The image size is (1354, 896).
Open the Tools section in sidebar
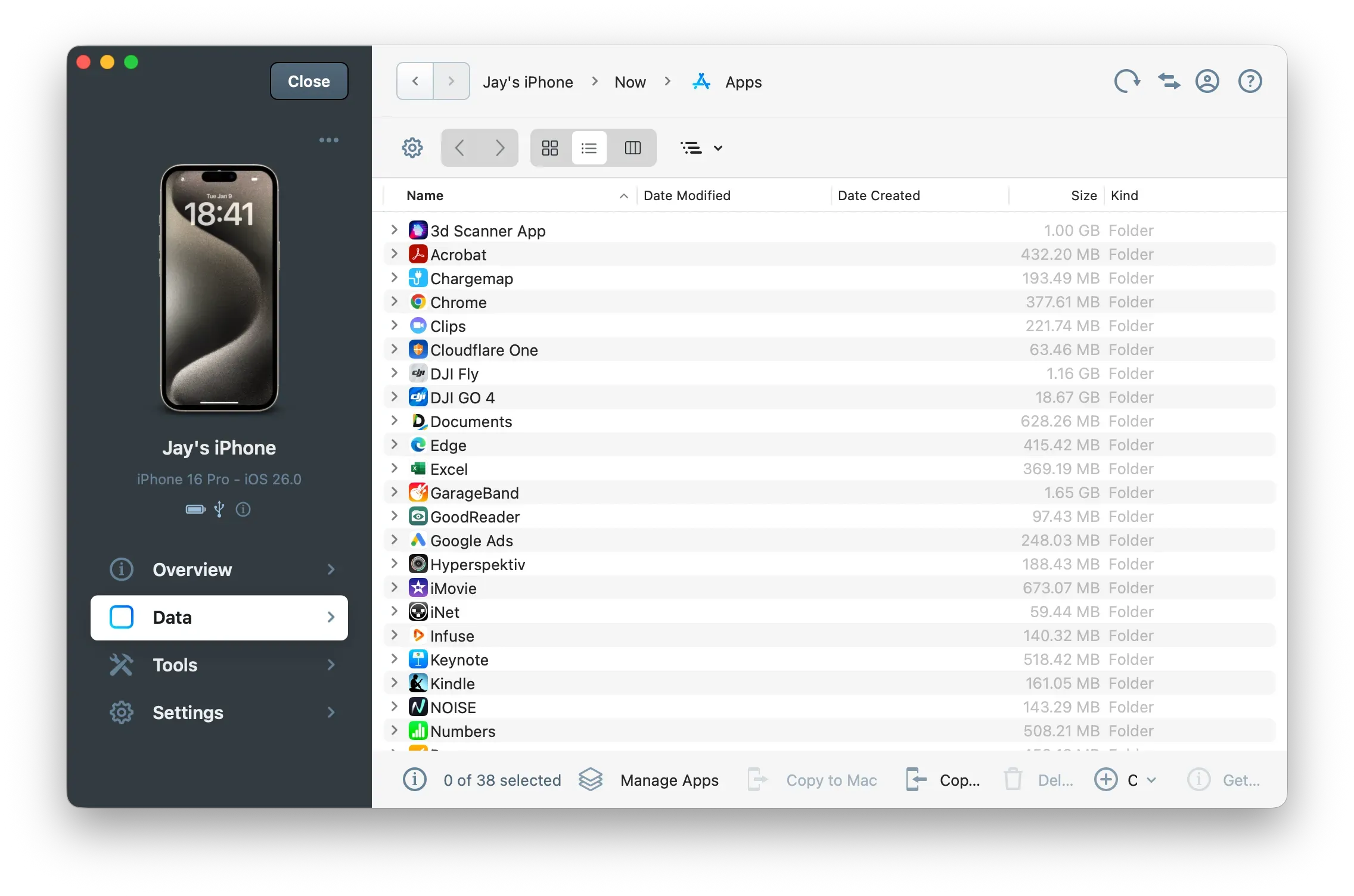(x=173, y=665)
